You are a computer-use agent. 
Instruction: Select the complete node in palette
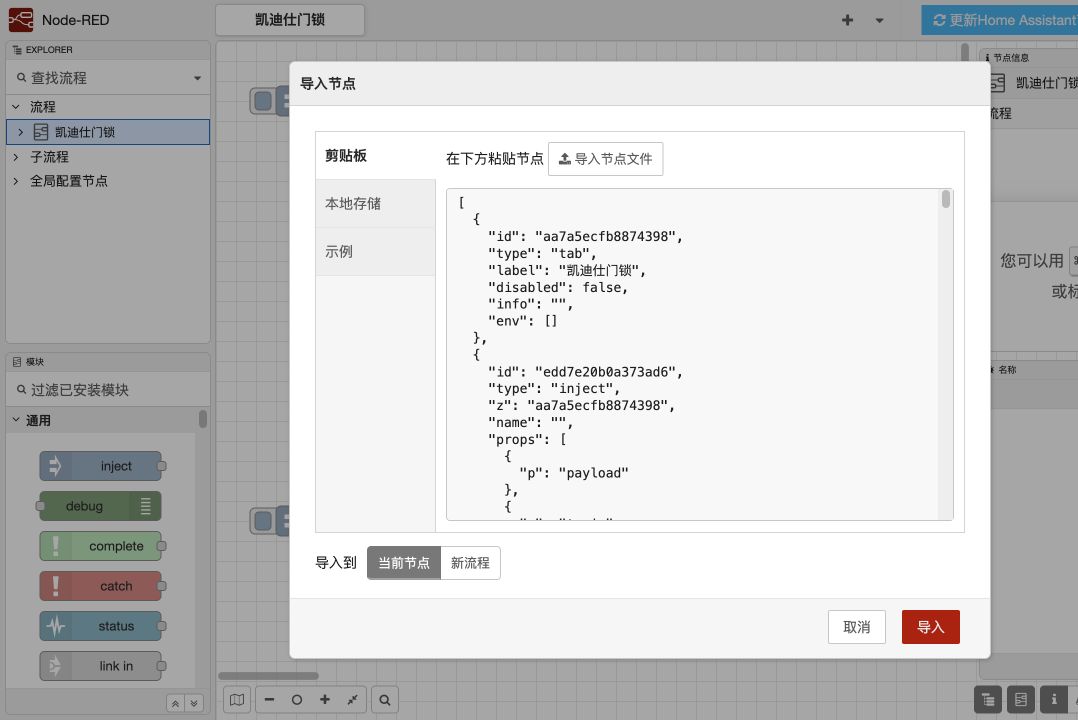click(x=101, y=546)
